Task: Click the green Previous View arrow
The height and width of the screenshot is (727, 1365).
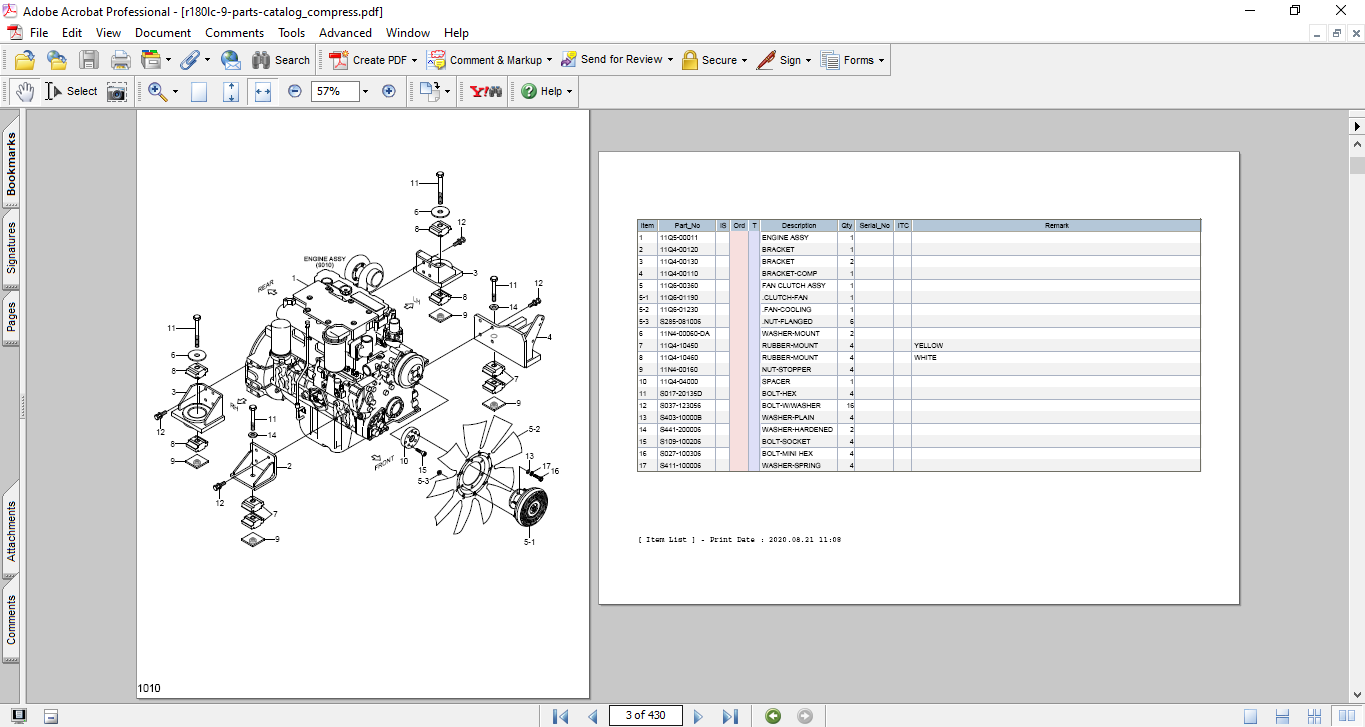Action: coord(773,716)
